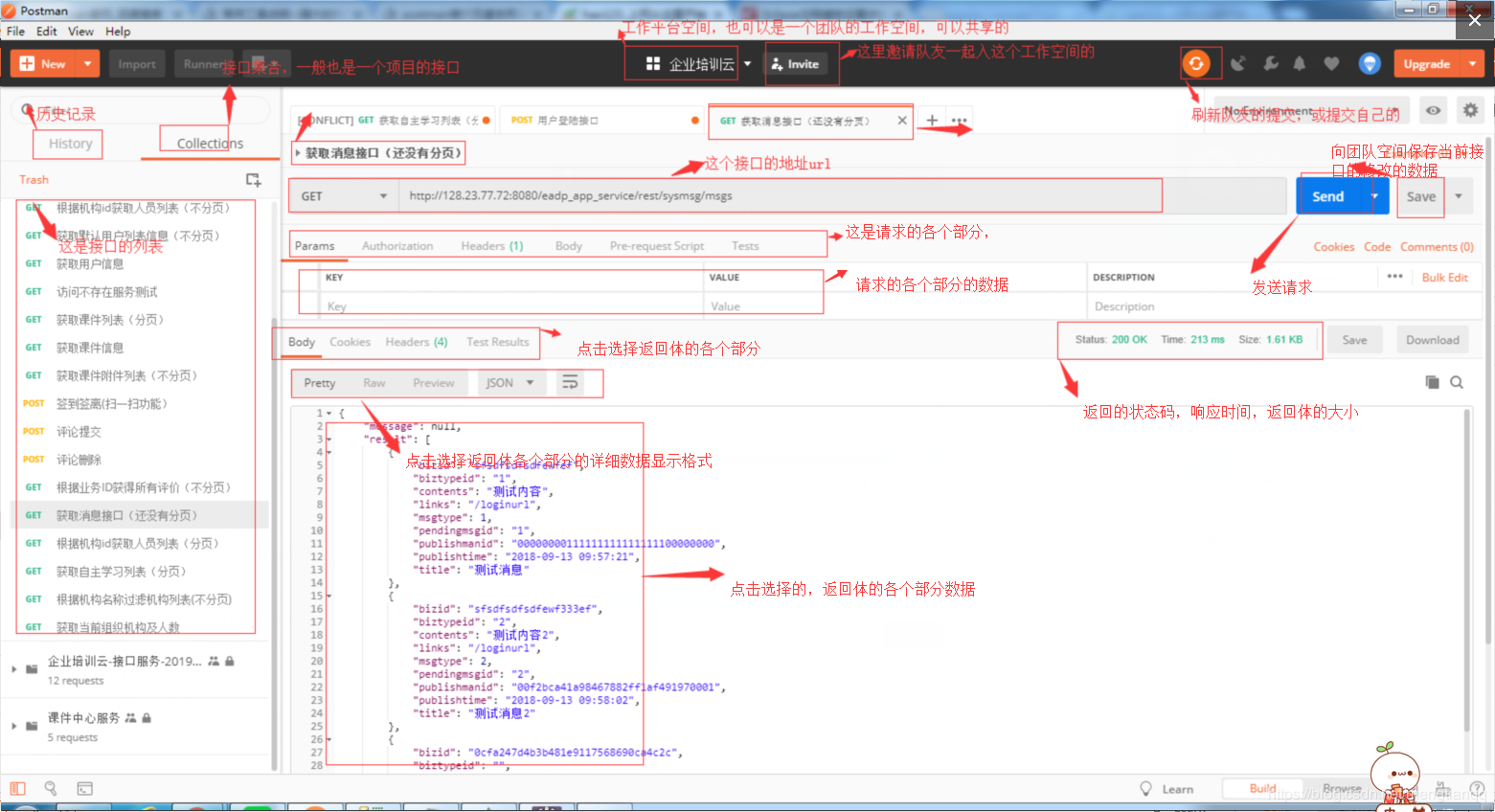Add a new request tab with plus icon

[x=932, y=121]
